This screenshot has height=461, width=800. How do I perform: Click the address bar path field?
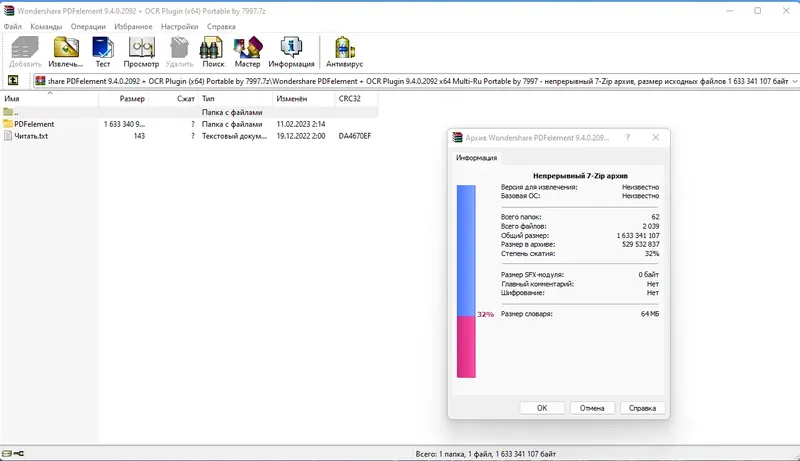[418, 81]
